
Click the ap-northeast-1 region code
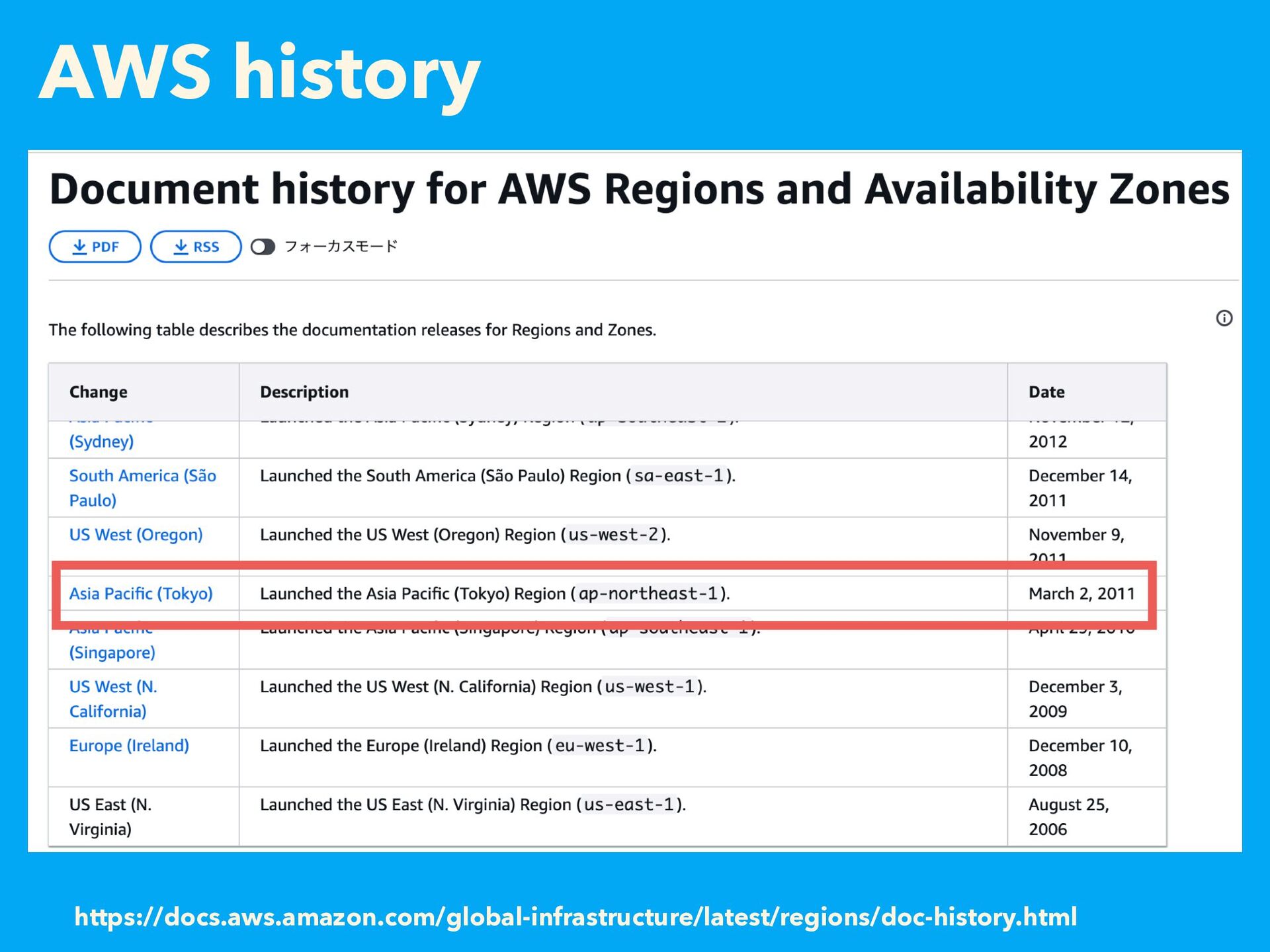point(648,594)
